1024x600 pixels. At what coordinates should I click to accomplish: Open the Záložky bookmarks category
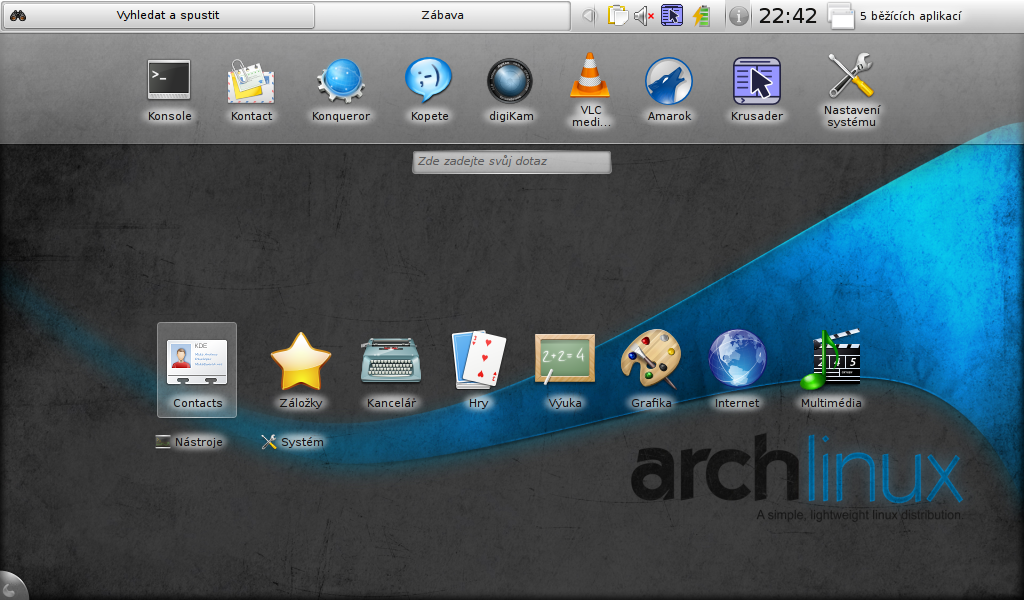coord(300,370)
